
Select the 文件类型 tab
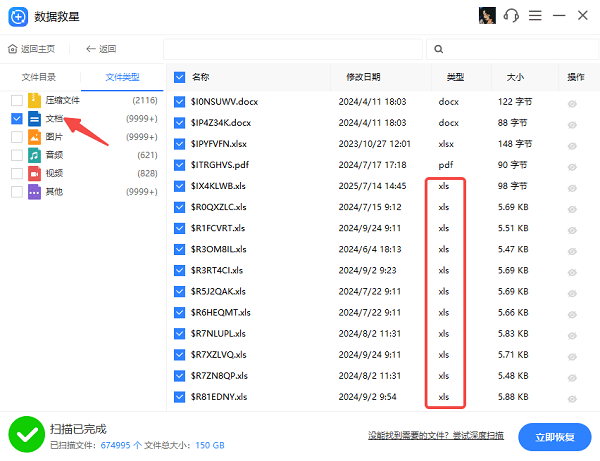(123, 76)
